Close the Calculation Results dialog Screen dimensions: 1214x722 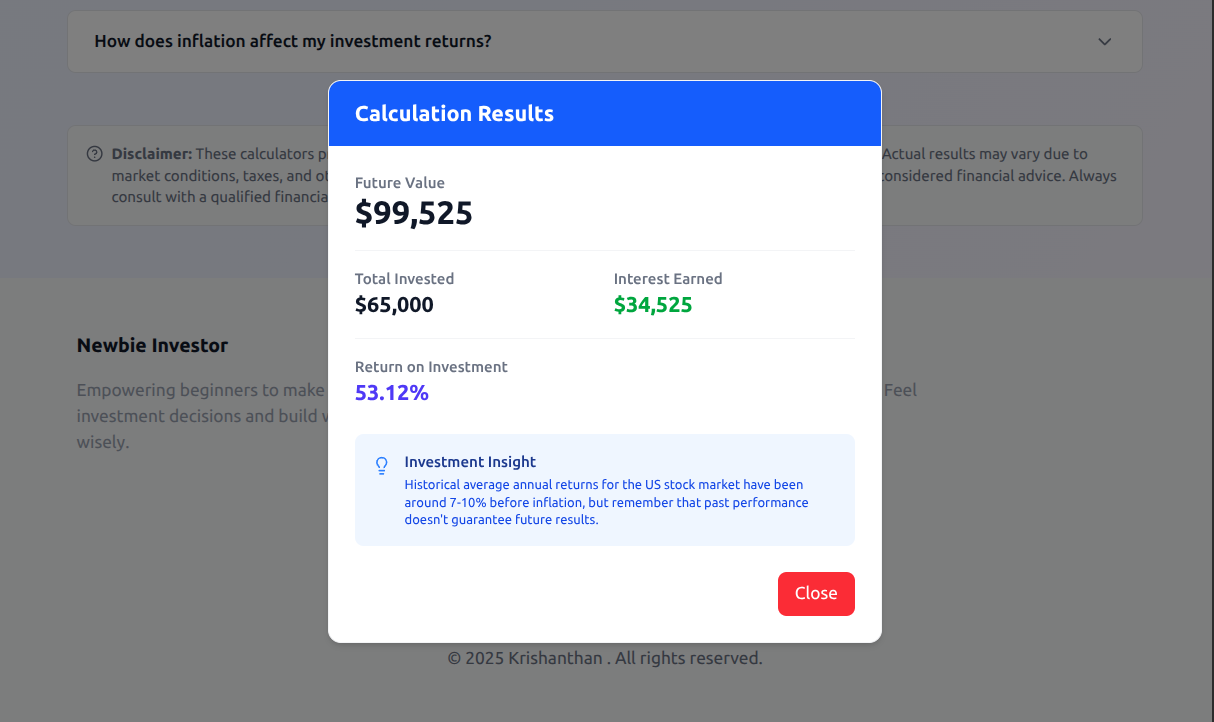pyautogui.click(x=815, y=593)
